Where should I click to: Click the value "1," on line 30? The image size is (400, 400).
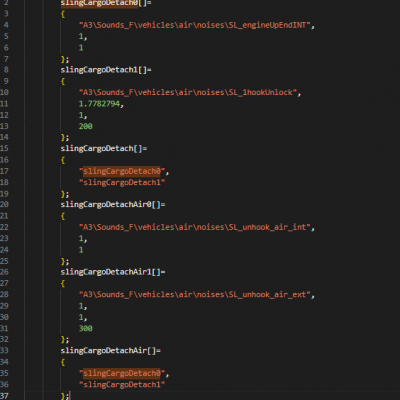(83, 317)
